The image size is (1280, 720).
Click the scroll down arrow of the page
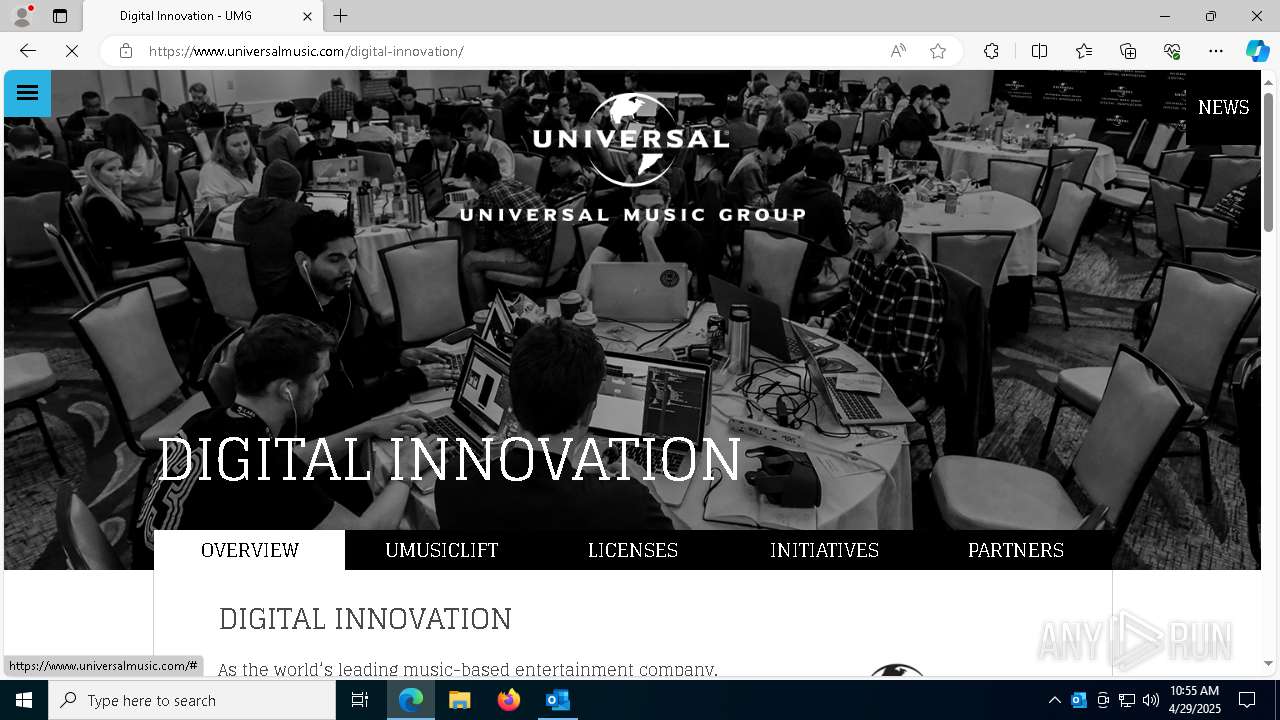(1268, 663)
